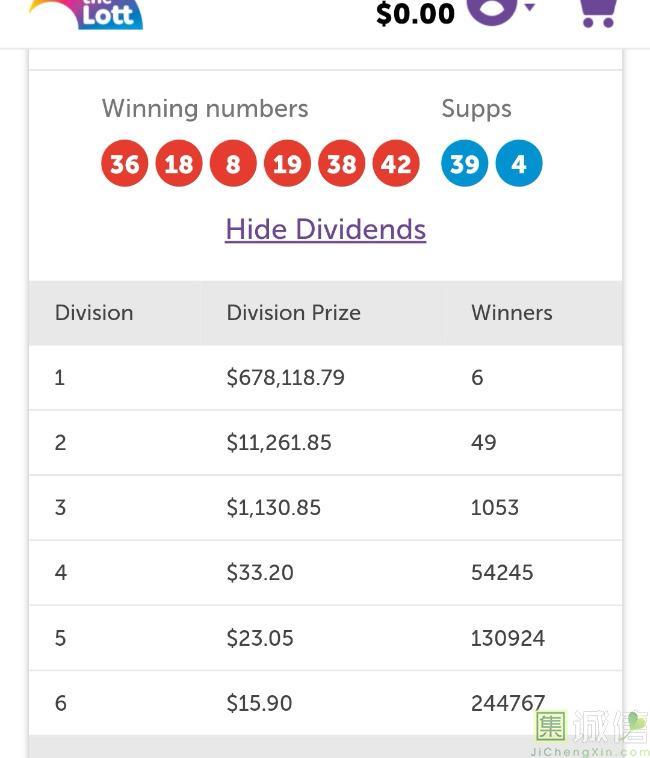
Task: Select red winning number ball 38
Action: click(x=342, y=164)
